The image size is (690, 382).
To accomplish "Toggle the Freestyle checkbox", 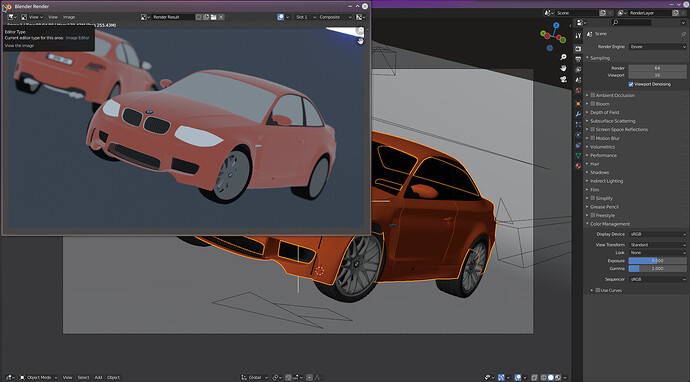I will point(593,215).
